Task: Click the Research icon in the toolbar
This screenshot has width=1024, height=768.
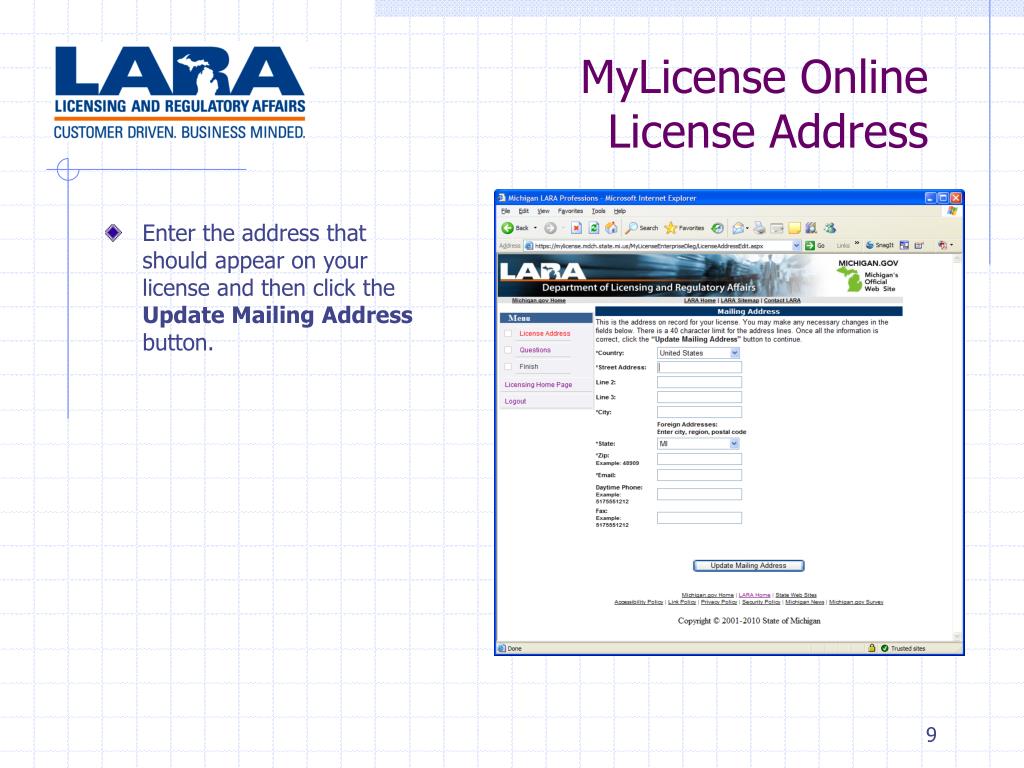Action: 811,228
